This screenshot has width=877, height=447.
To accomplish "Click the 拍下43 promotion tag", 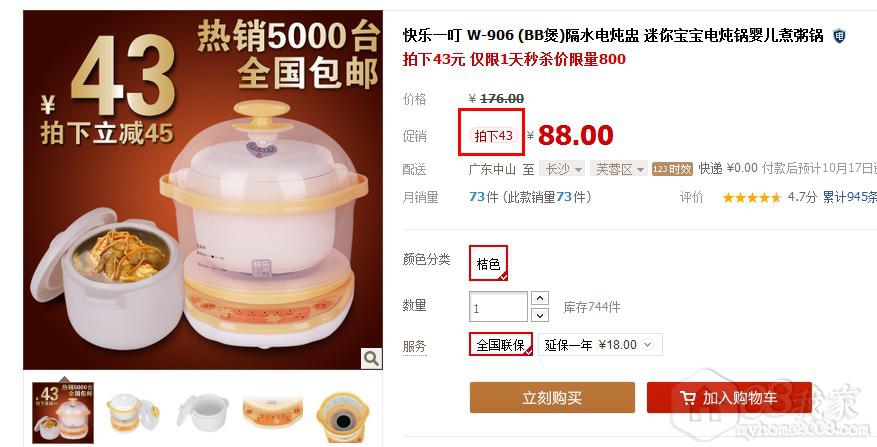I will [x=493, y=135].
